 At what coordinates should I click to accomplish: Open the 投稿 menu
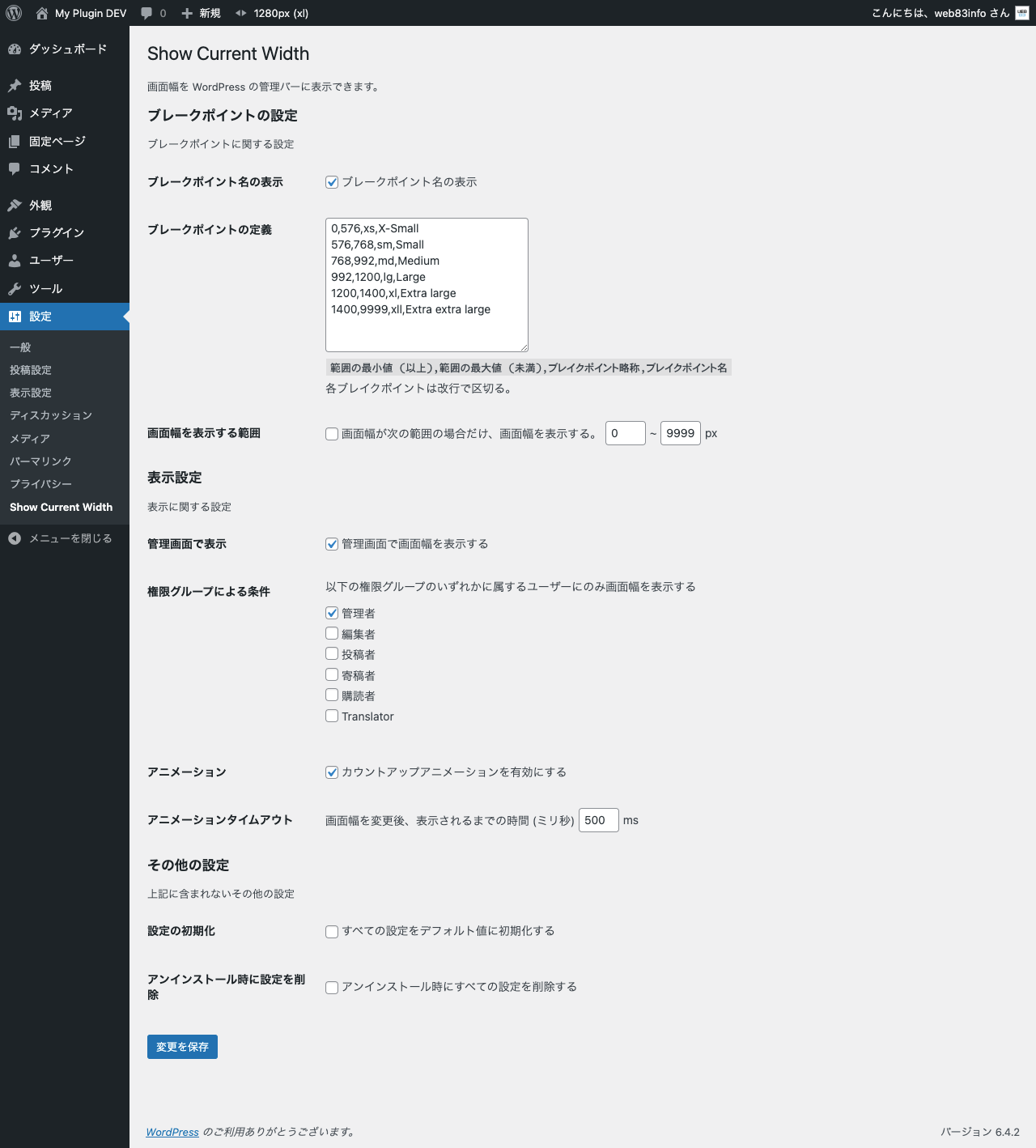(x=65, y=86)
